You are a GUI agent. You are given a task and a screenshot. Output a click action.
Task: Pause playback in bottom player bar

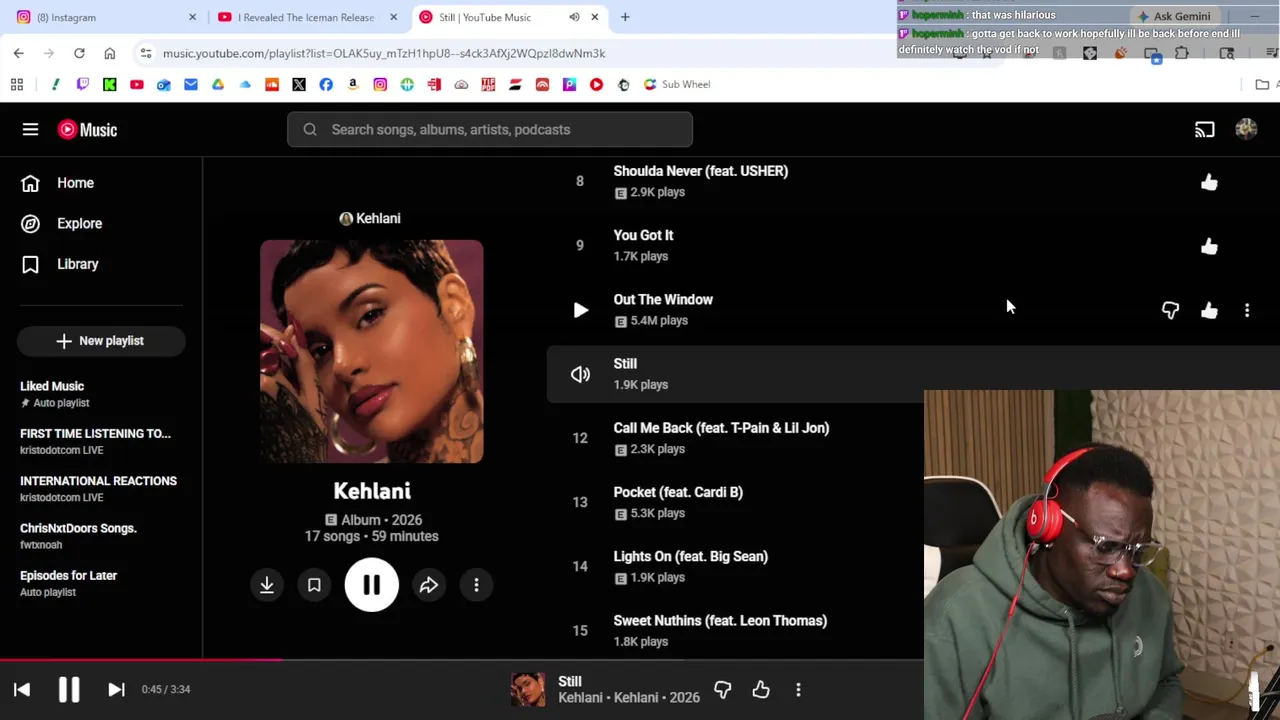69,689
